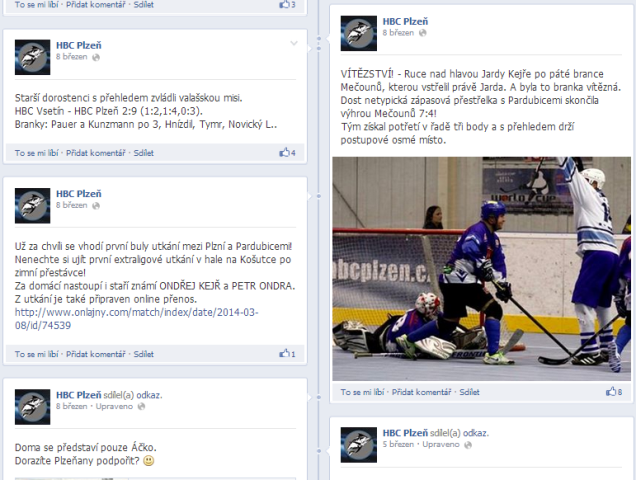
Task: Open HBC Plzeň avatar on Pardubice announcement post
Action: click(x=32, y=206)
